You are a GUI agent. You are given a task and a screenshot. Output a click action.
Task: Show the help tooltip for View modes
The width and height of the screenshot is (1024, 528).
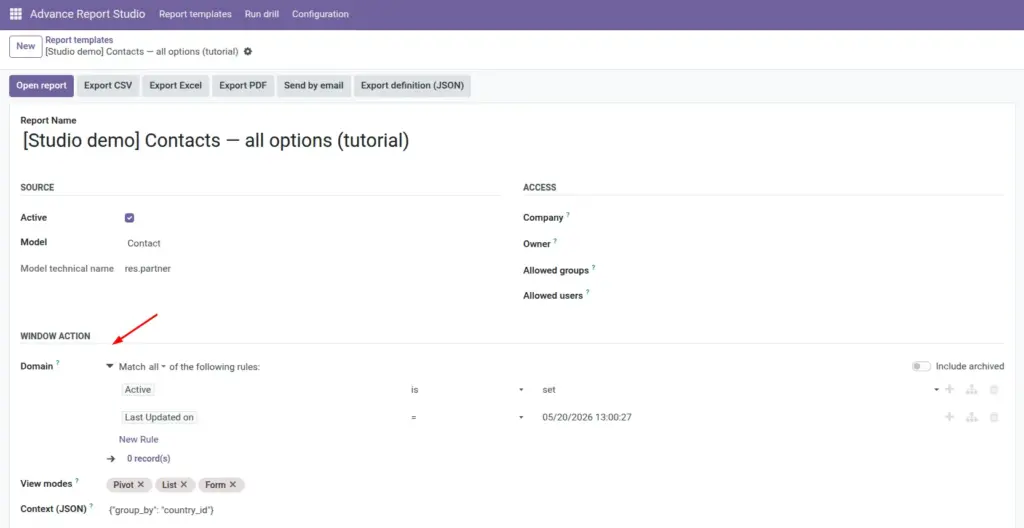(x=76, y=480)
